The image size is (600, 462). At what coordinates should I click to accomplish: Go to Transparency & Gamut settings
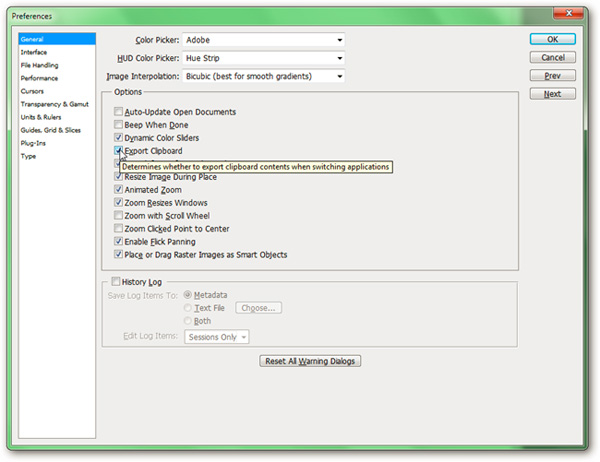(x=54, y=104)
